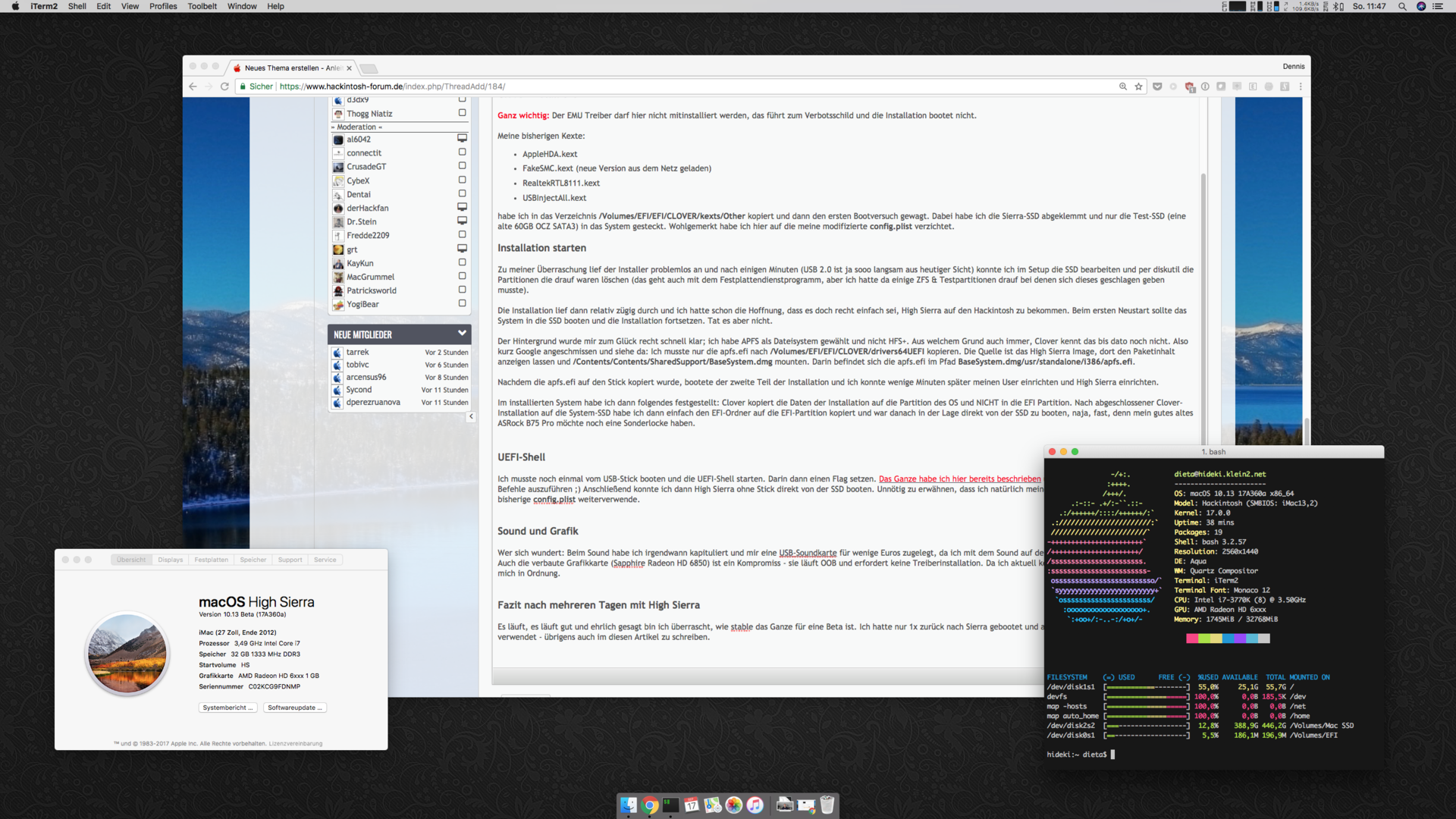The height and width of the screenshot is (819, 1456).
Task: Switch to the Festplatten tab
Action: (x=211, y=560)
